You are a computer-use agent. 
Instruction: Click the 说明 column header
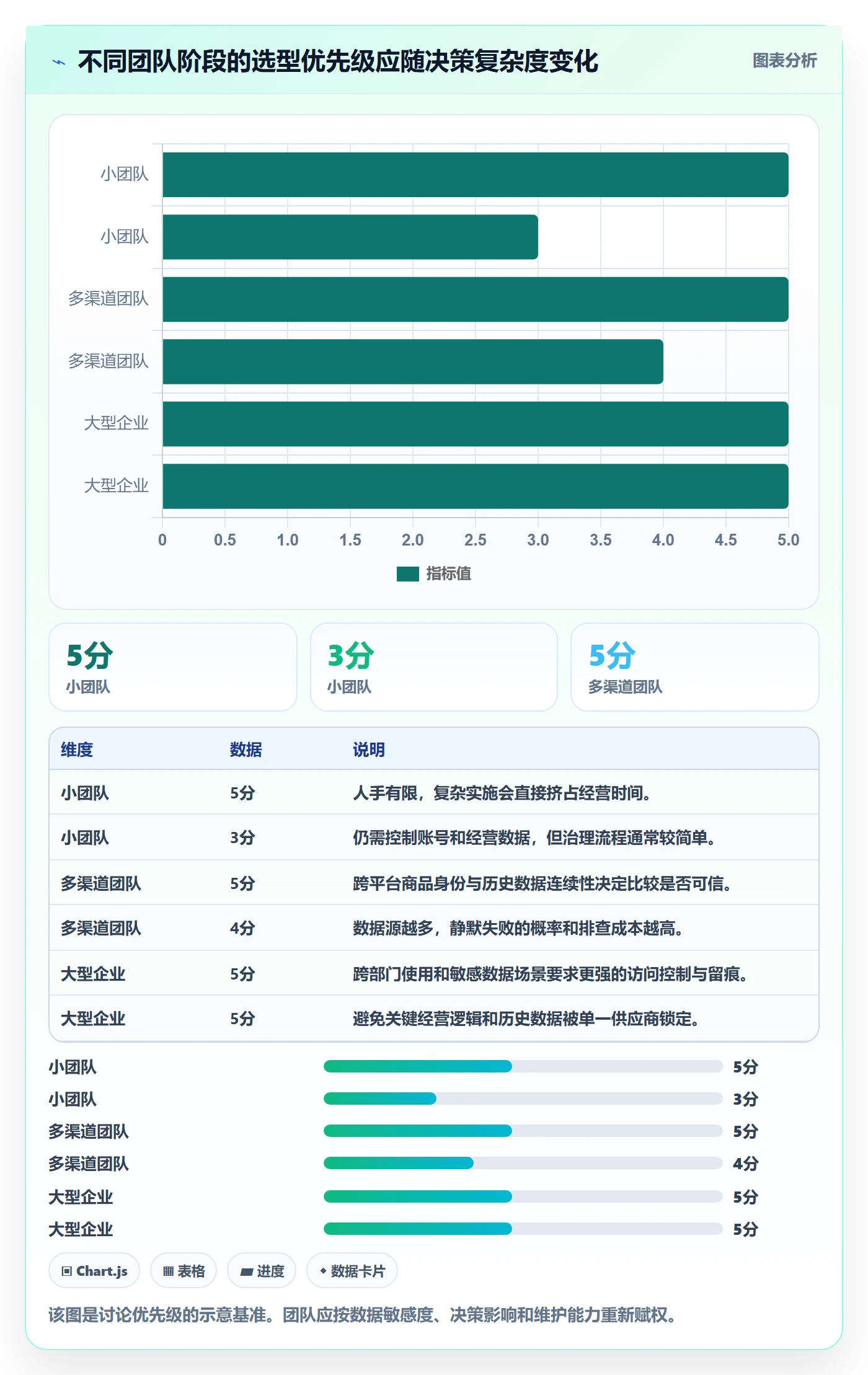369,749
